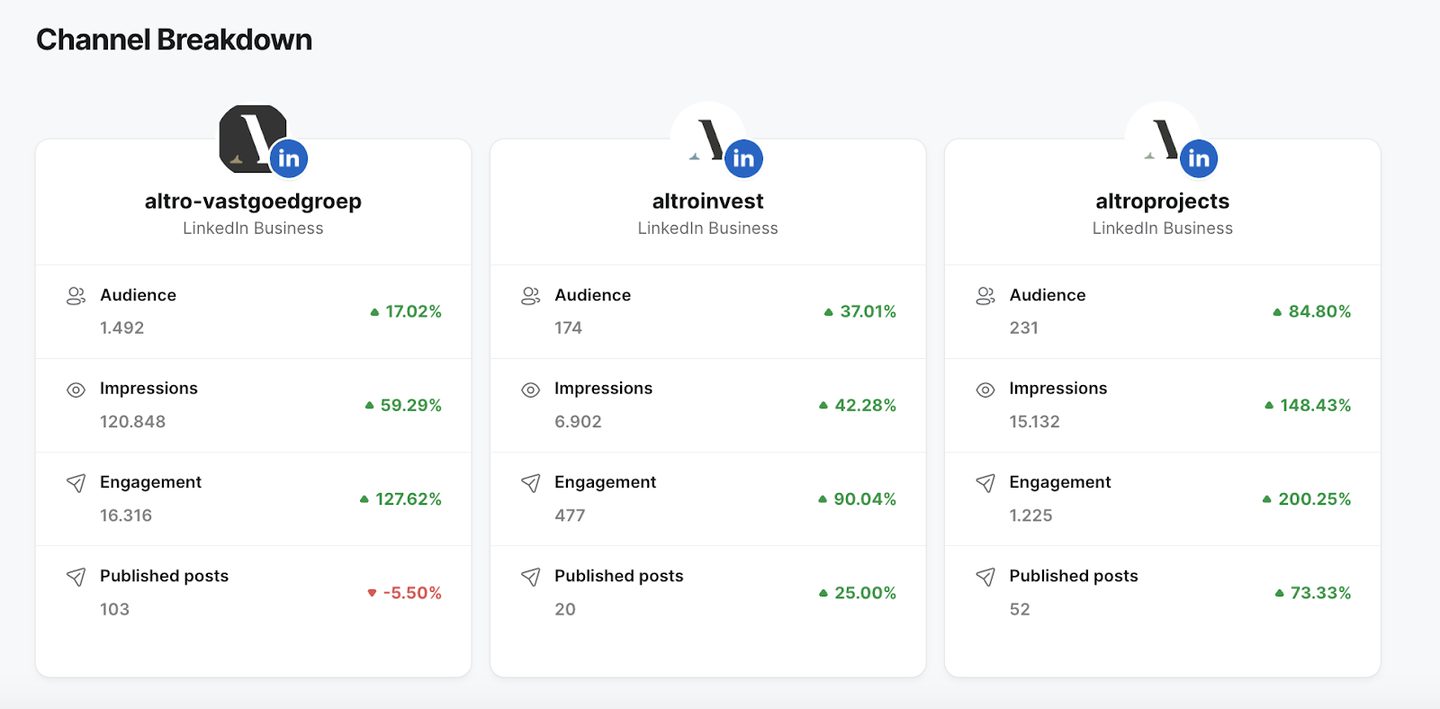Open the altroprojects channel name
Viewport: 1440px width, 709px height.
[1162, 201]
